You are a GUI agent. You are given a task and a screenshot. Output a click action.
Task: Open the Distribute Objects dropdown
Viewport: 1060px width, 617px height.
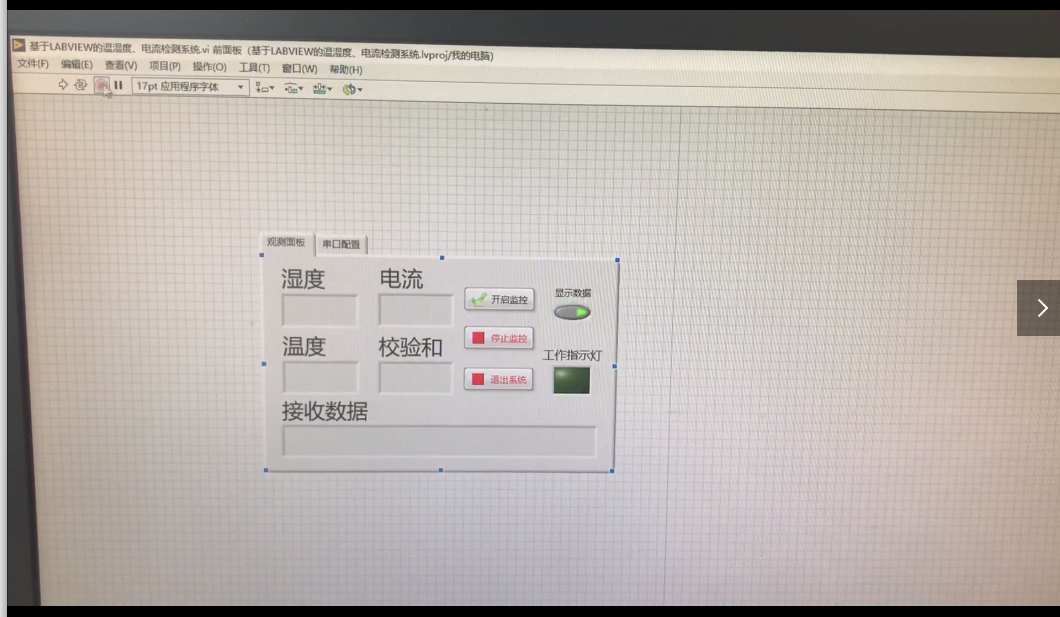[x=293, y=89]
